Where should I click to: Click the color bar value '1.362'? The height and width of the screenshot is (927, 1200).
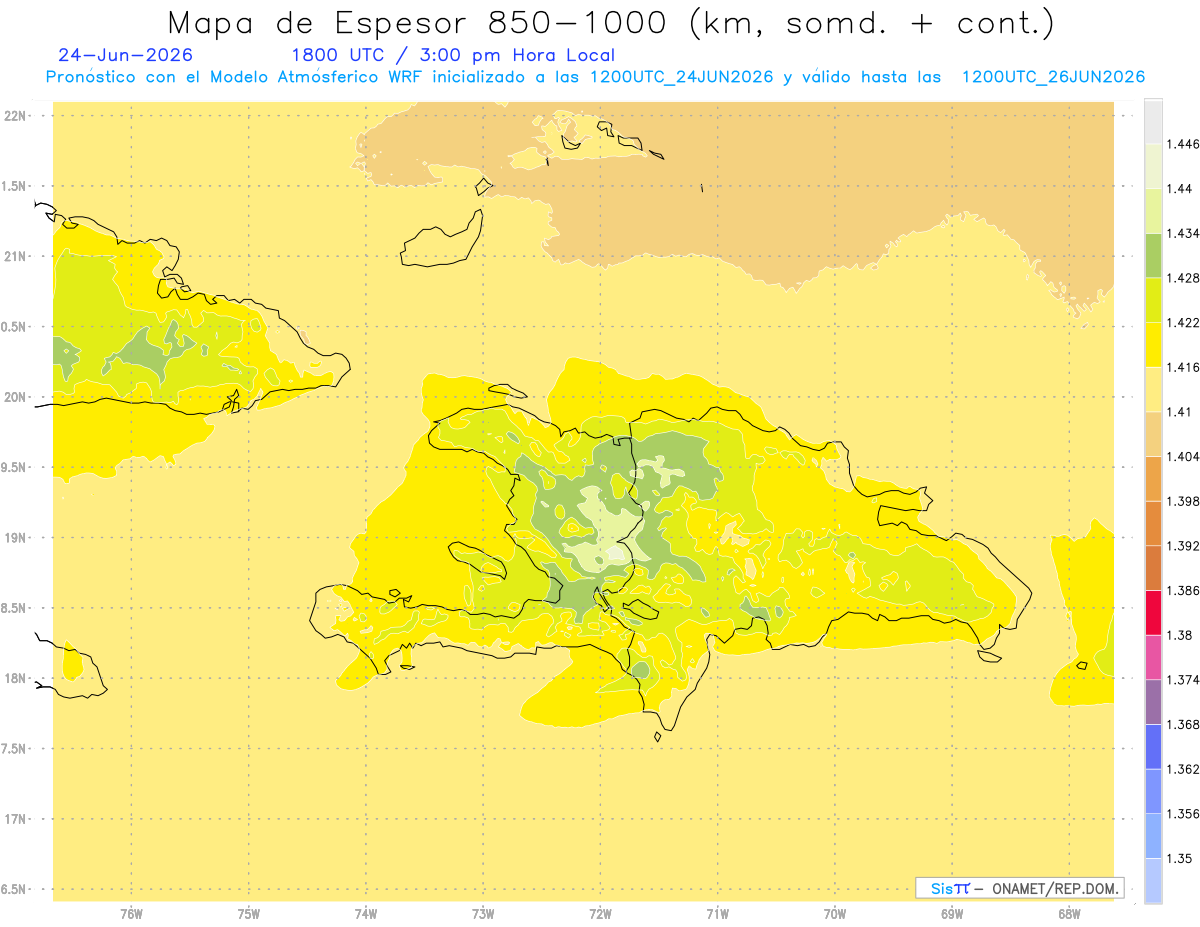click(x=1183, y=769)
